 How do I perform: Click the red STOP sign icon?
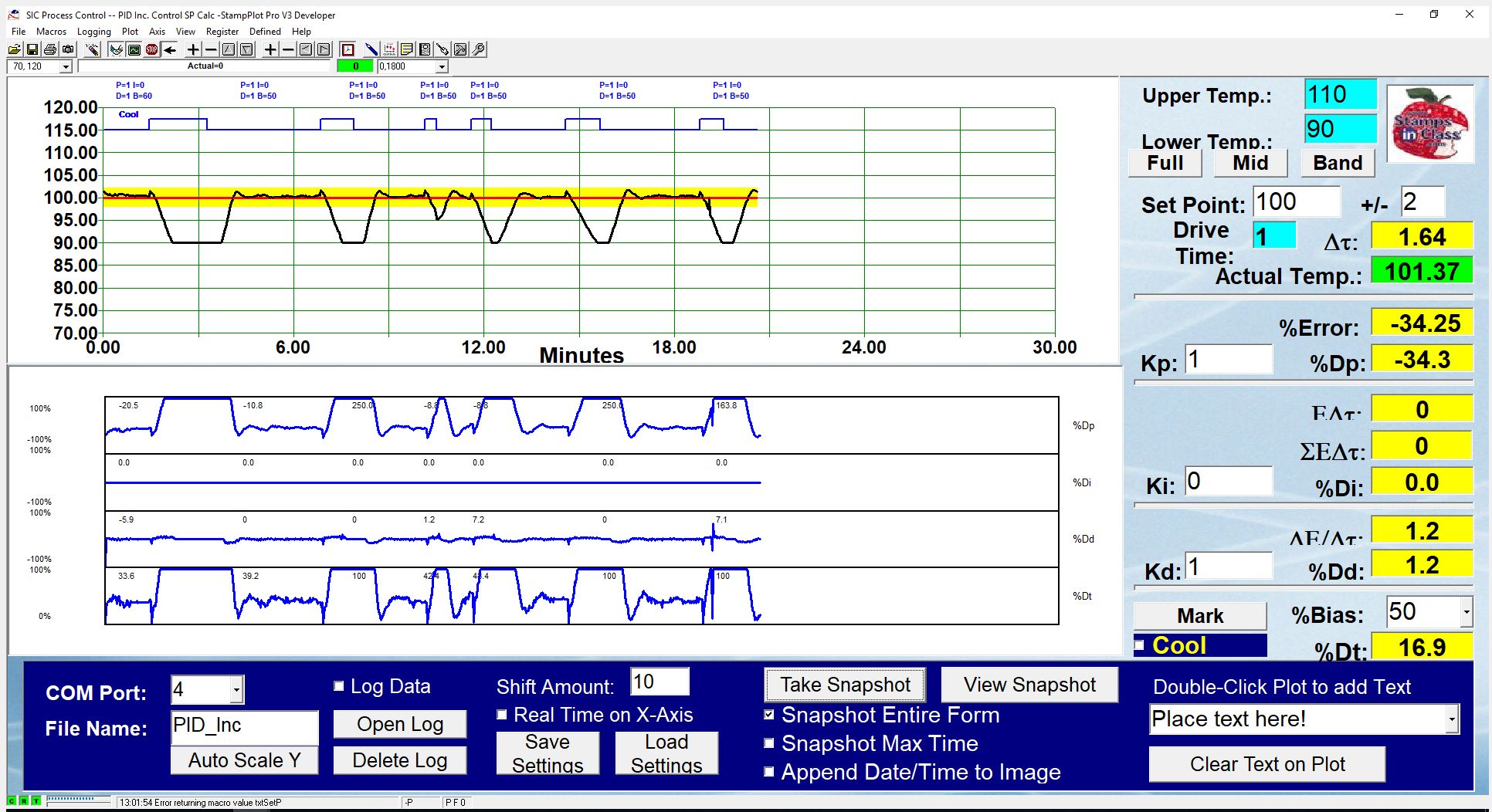(x=151, y=49)
